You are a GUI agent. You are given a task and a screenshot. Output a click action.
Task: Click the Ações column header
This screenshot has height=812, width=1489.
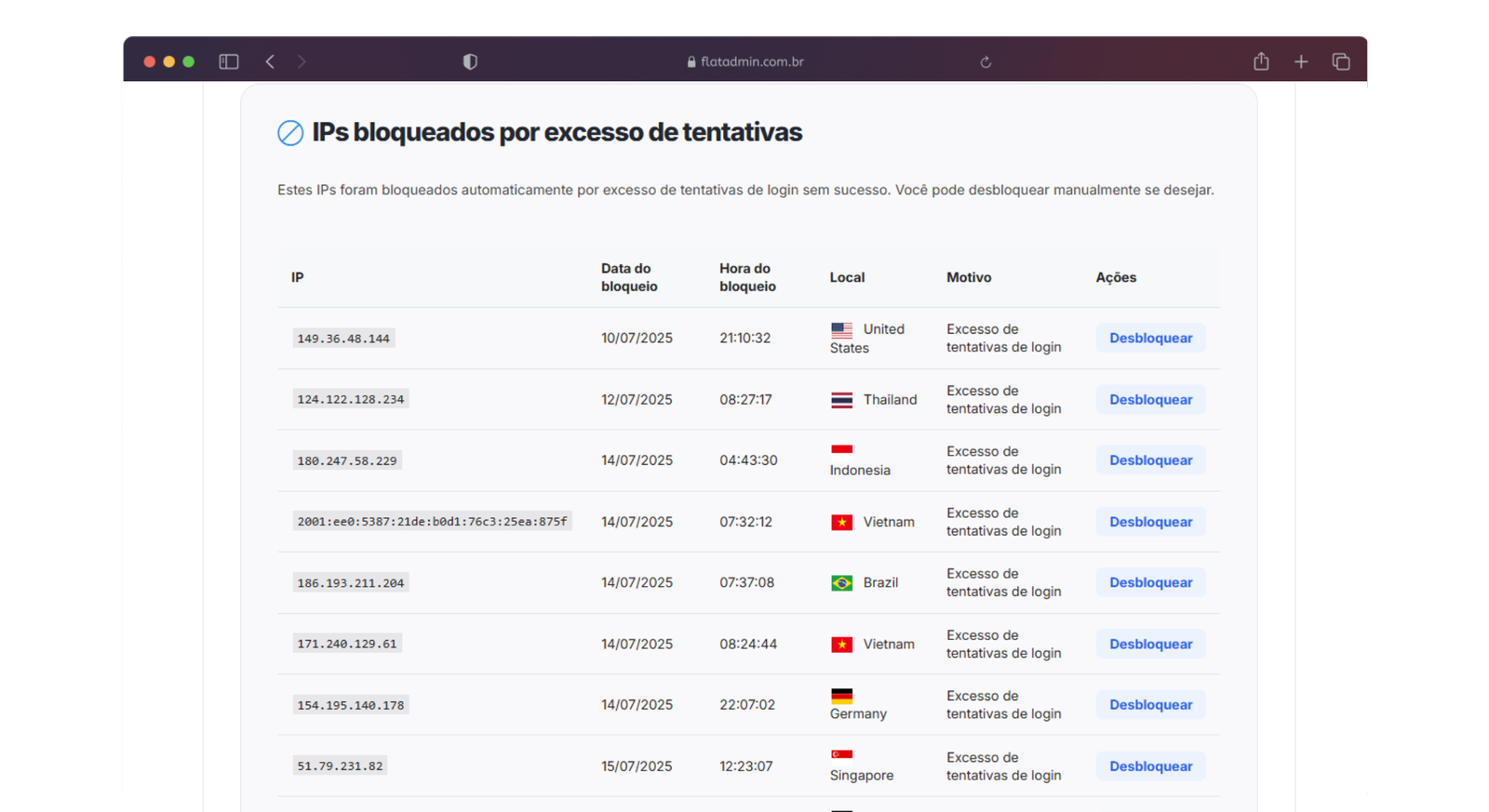pyautogui.click(x=1116, y=277)
